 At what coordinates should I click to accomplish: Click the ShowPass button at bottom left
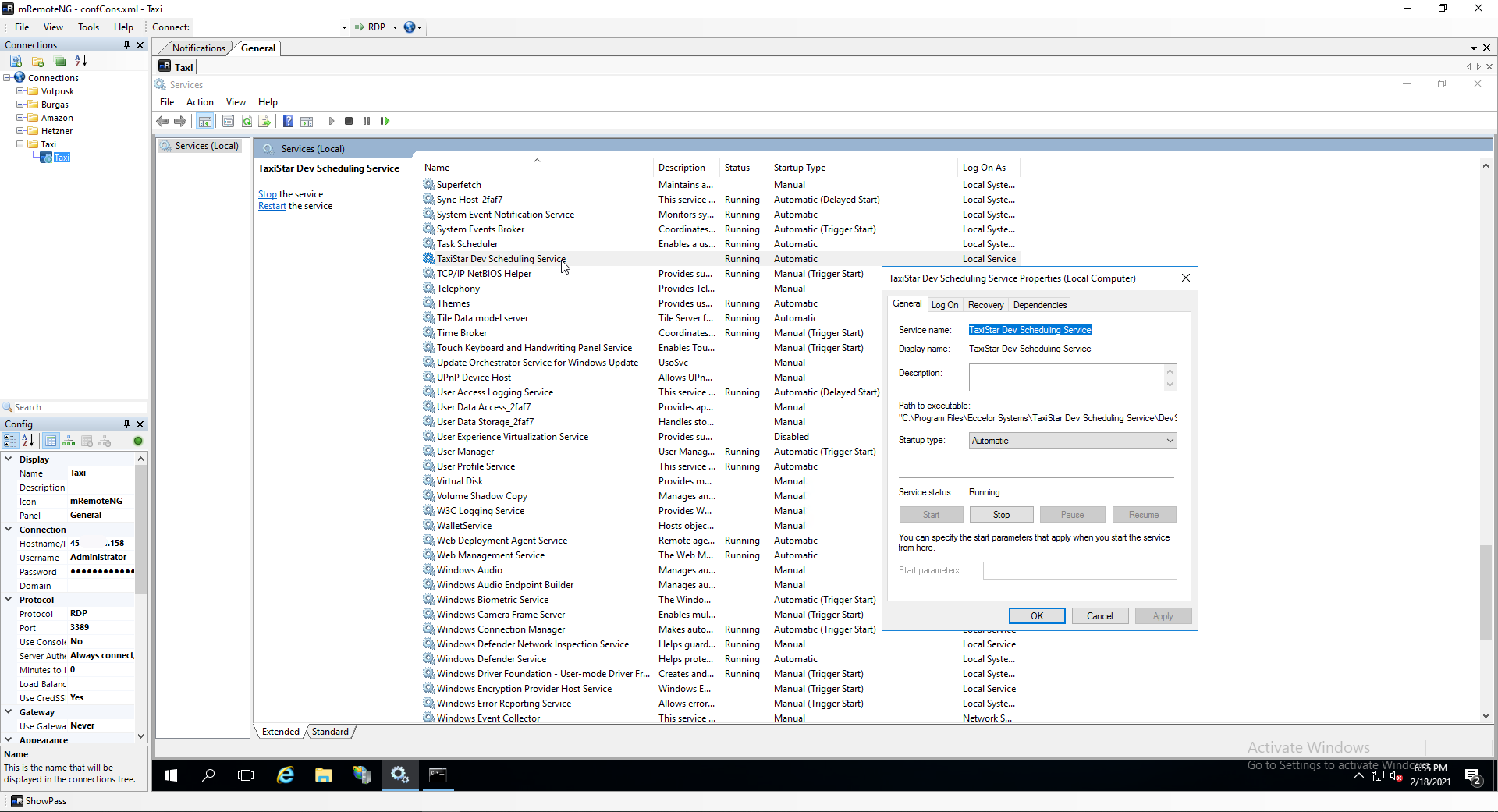39,801
